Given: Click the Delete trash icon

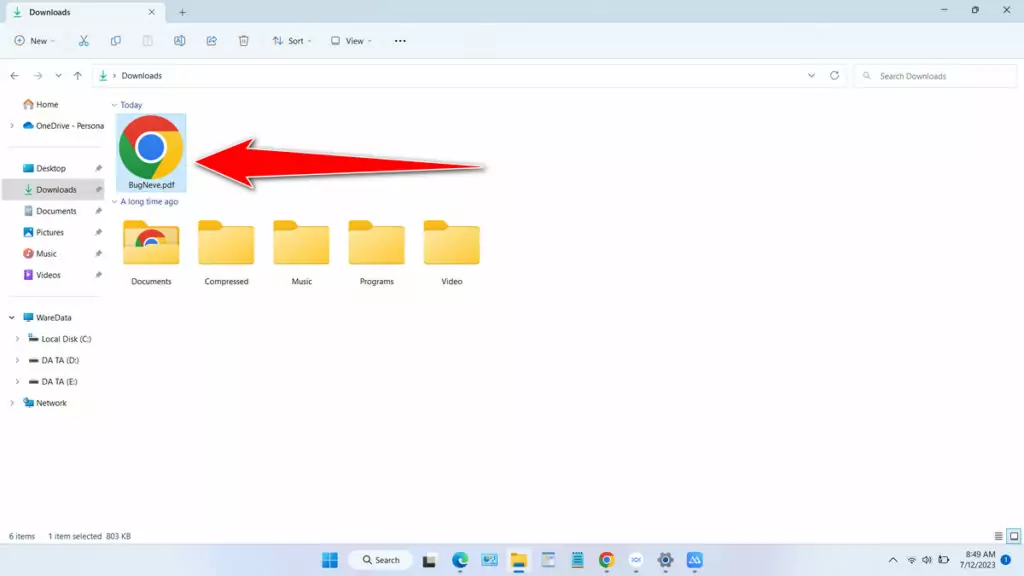Looking at the screenshot, I should [244, 40].
